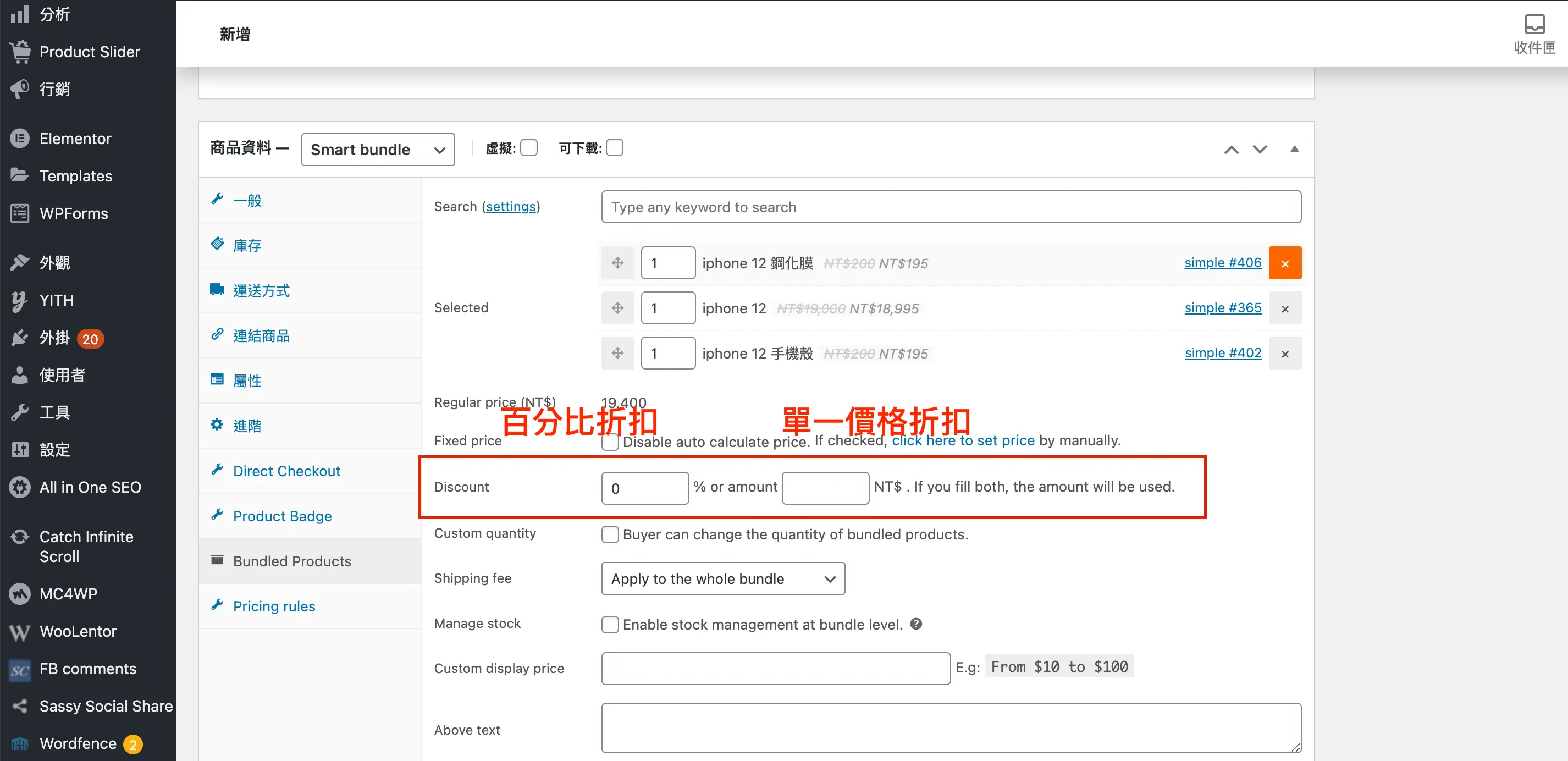Grab drag handle for iphone 12 手機殼
Screen dimensions: 1568x761
point(617,353)
